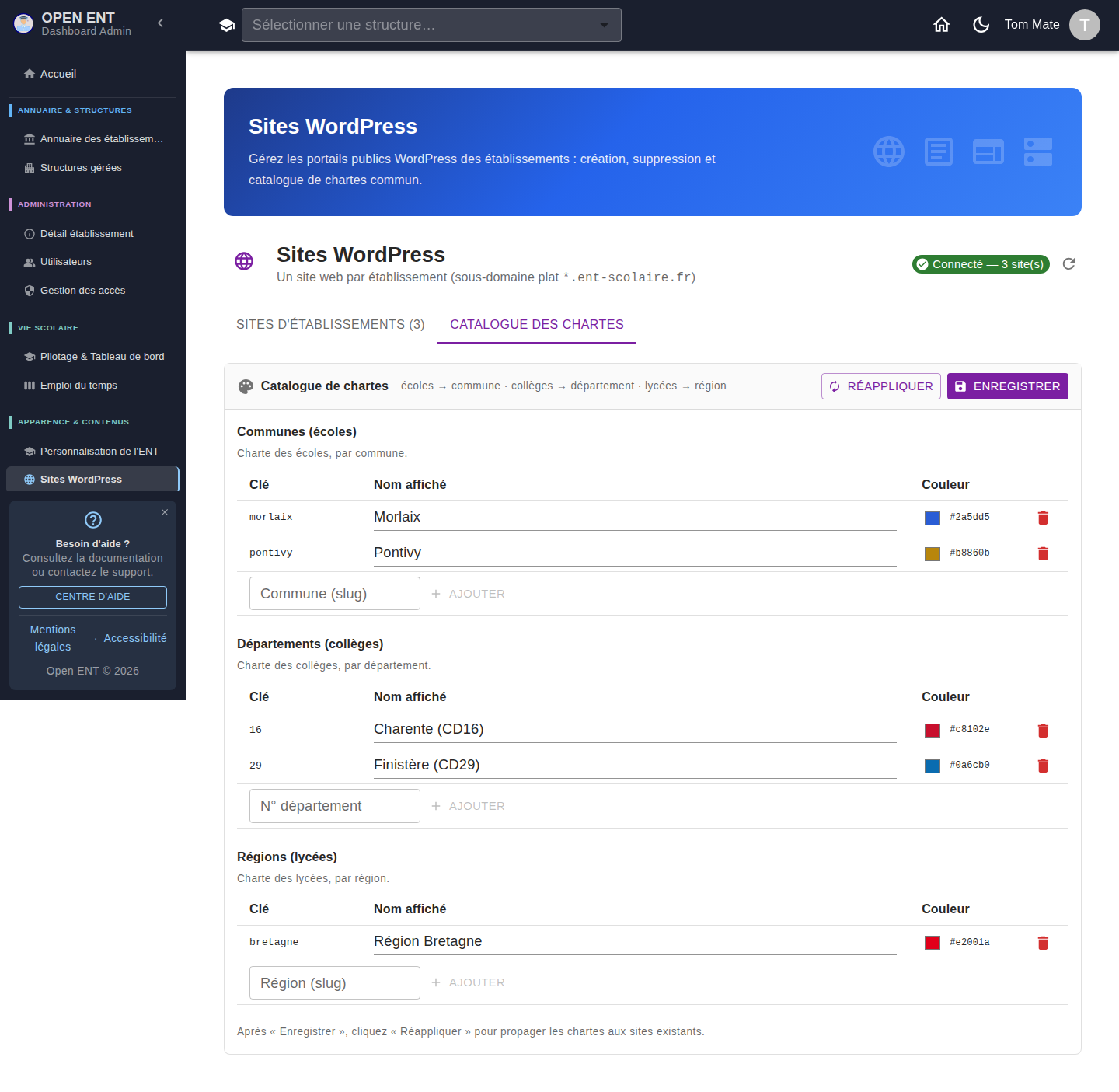Click the key text 'bretagne'
The image size is (1119, 1092).
(x=274, y=942)
